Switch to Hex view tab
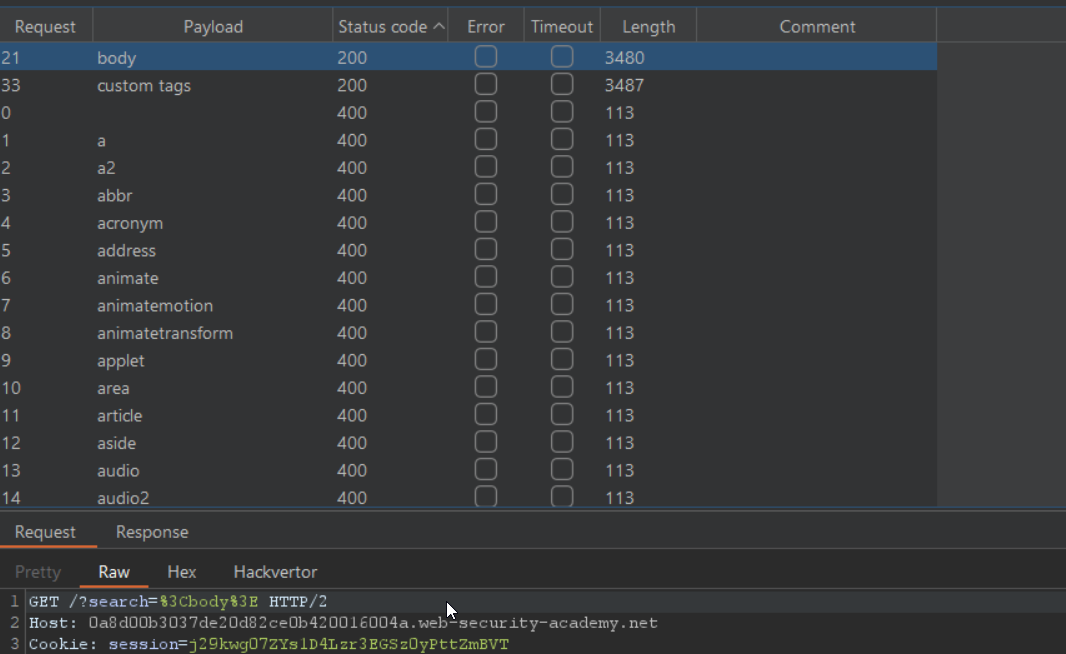The height and width of the screenshot is (654, 1066). click(x=182, y=572)
